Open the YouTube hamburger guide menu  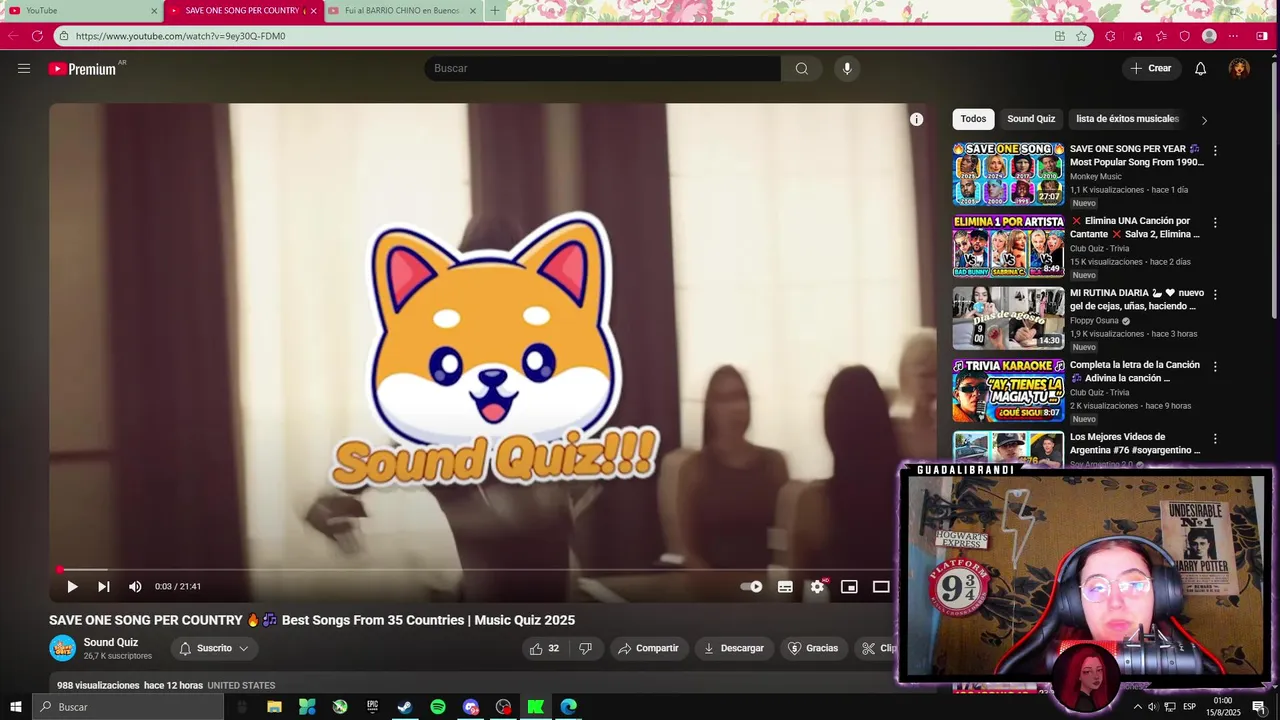24,68
